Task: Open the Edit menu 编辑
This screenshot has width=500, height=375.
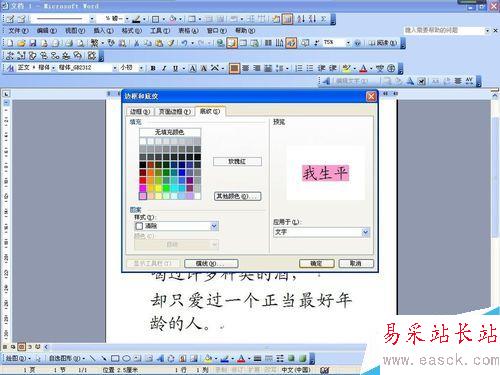Action: (x=47, y=31)
